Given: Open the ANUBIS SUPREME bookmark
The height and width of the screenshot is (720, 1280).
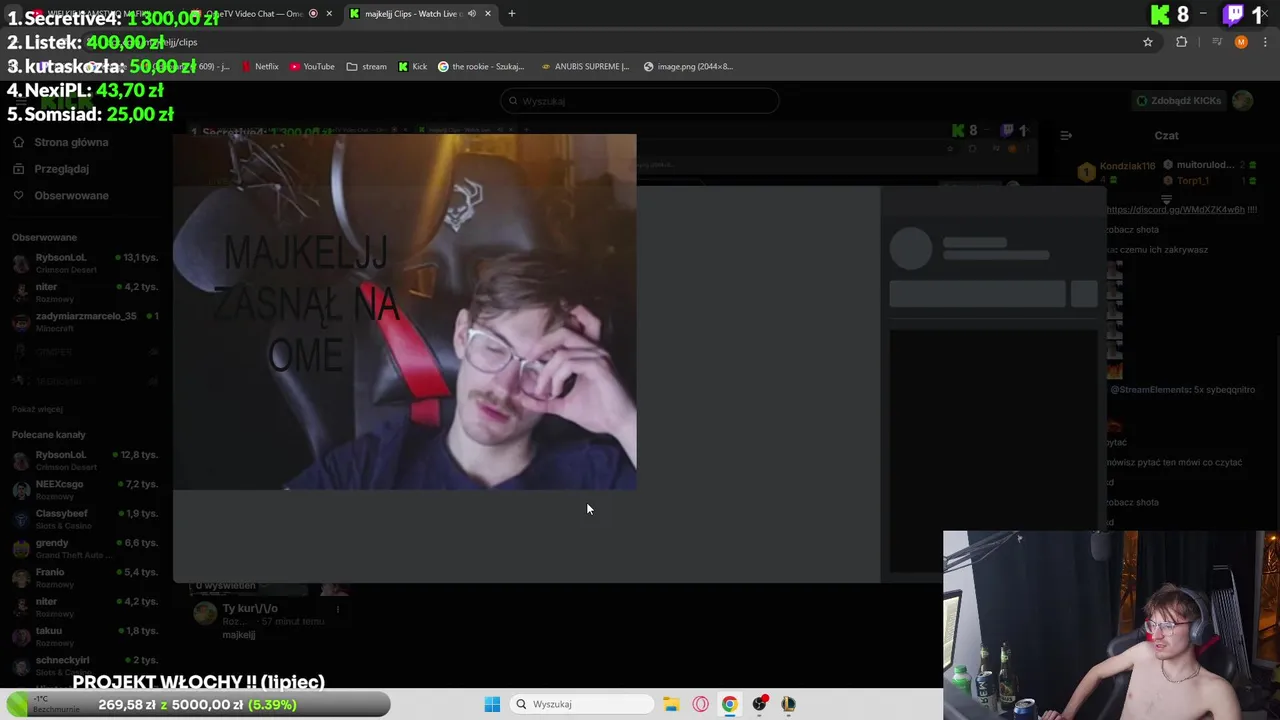Looking at the screenshot, I should pyautogui.click(x=585, y=67).
